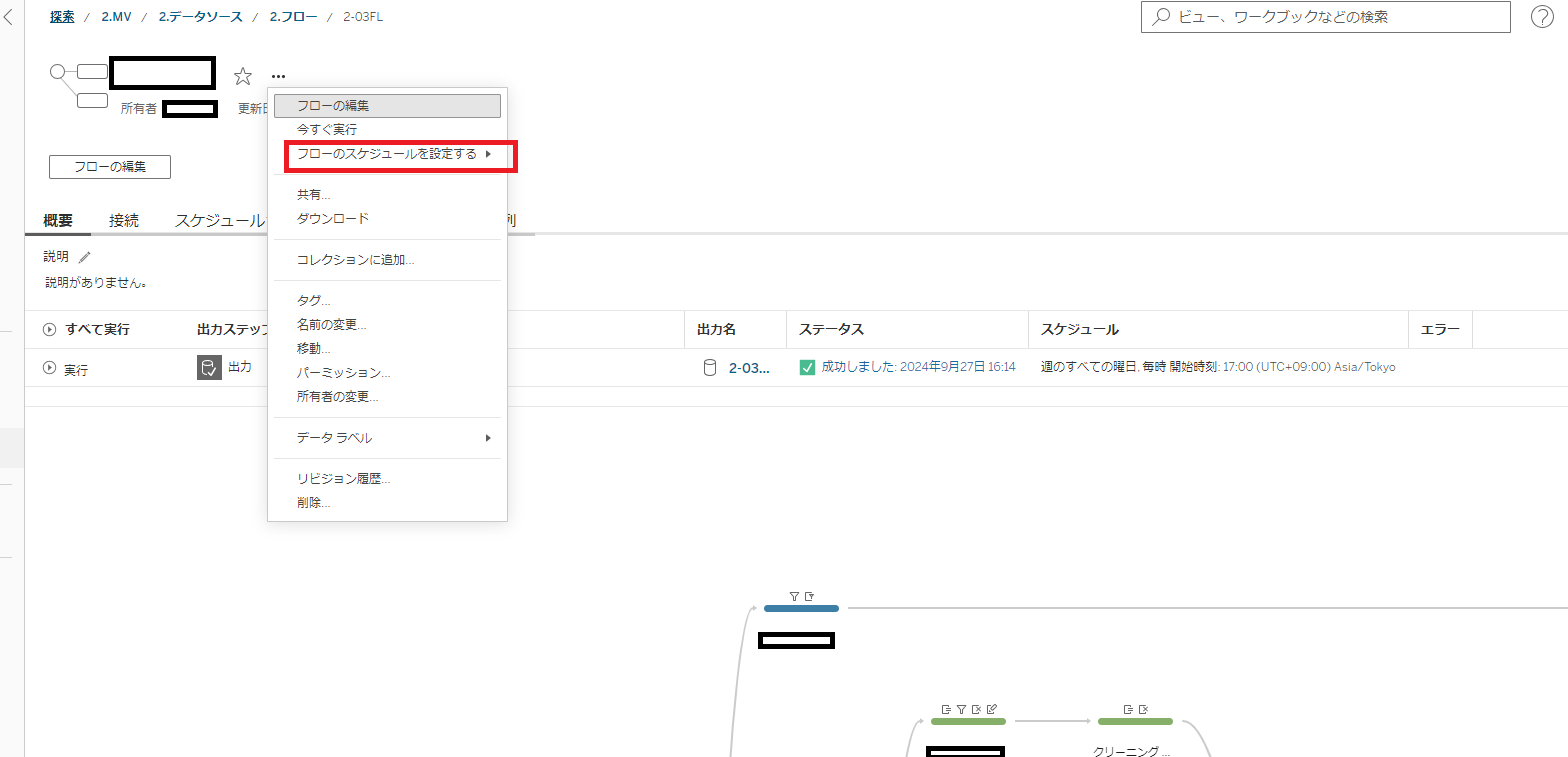The image size is (1568, 757).
Task: Choose 今すぐ実行 in the menu
Action: coord(387,130)
